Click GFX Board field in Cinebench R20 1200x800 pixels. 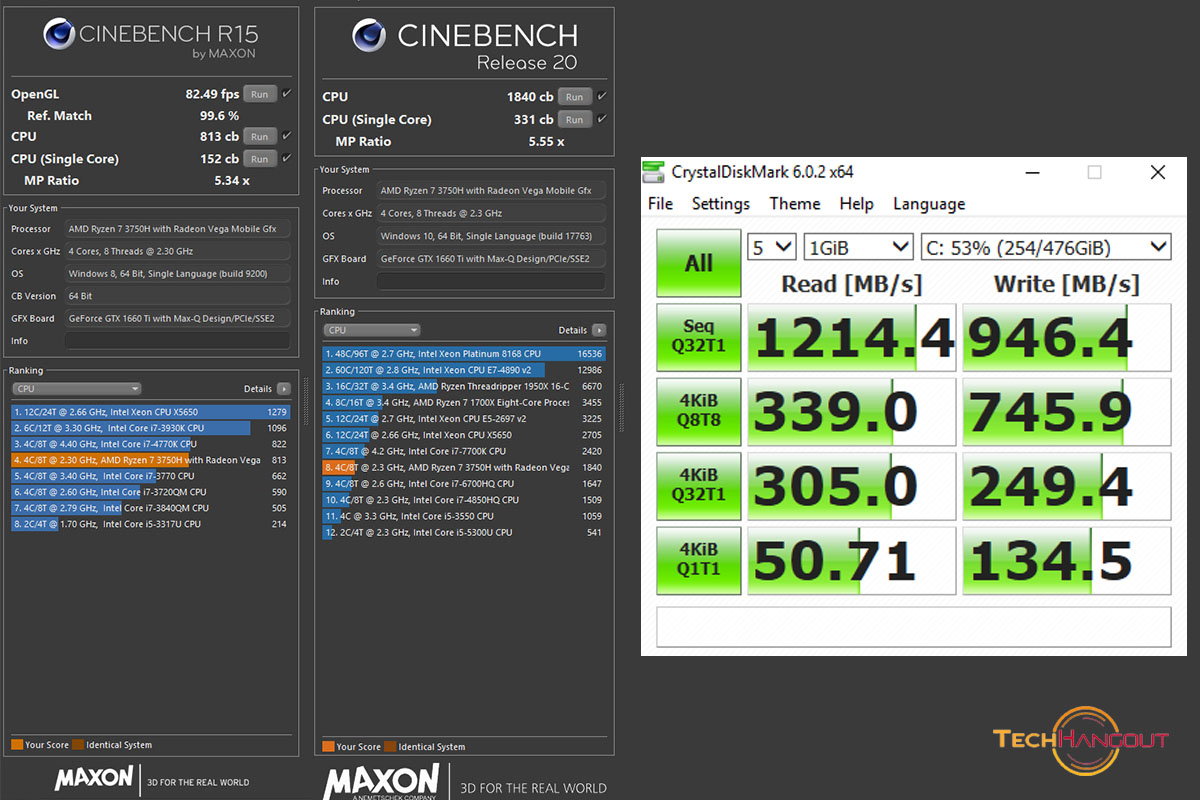click(491, 259)
